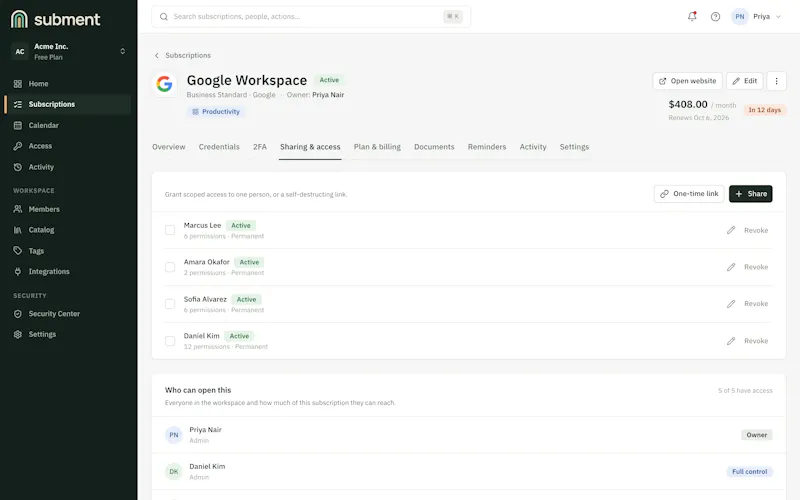Expand the Acme Inc. workspace switcher
Screen dimensions: 800x500
[x=122, y=52]
